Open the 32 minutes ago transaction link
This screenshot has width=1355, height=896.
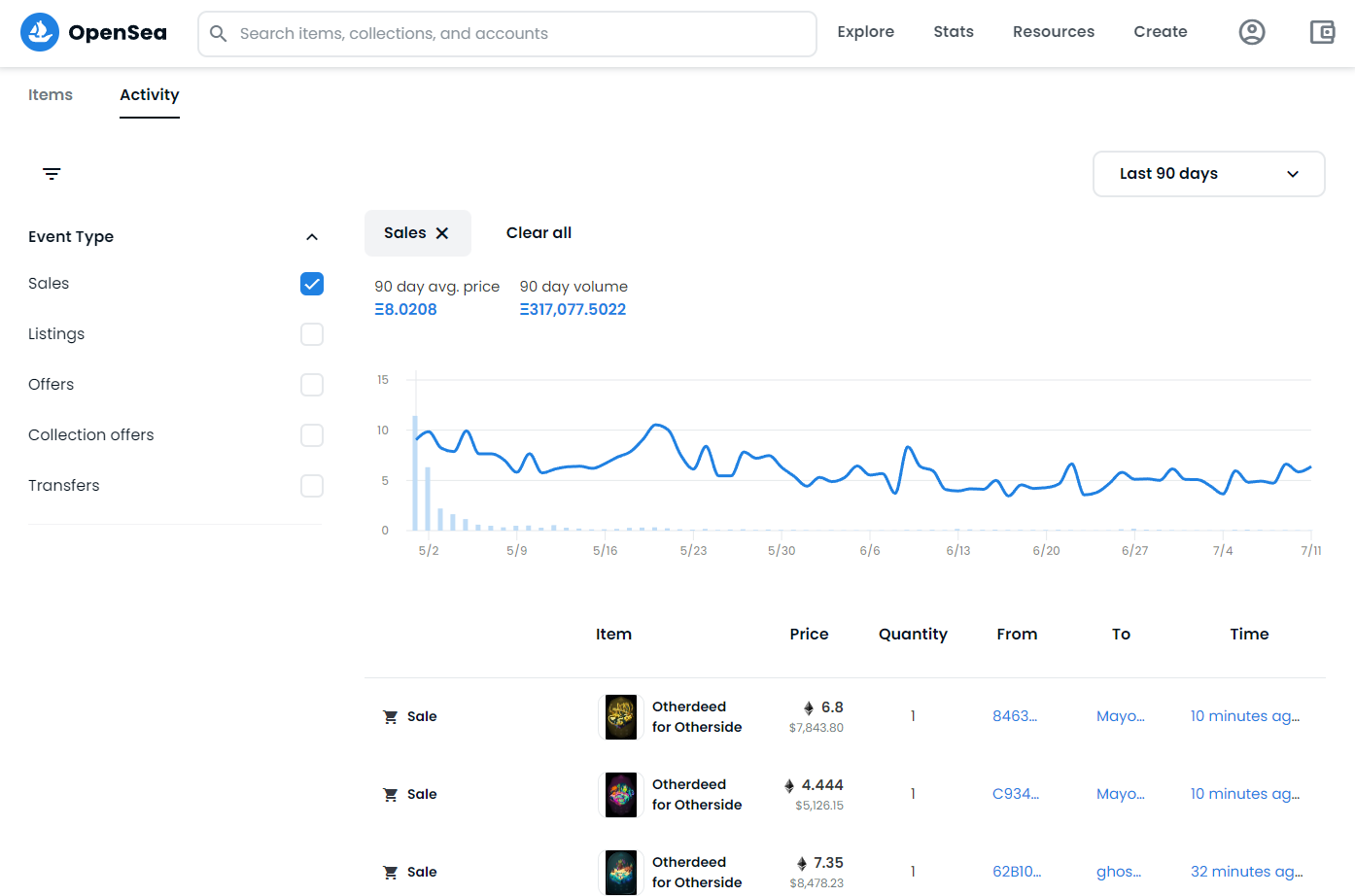(x=1247, y=872)
